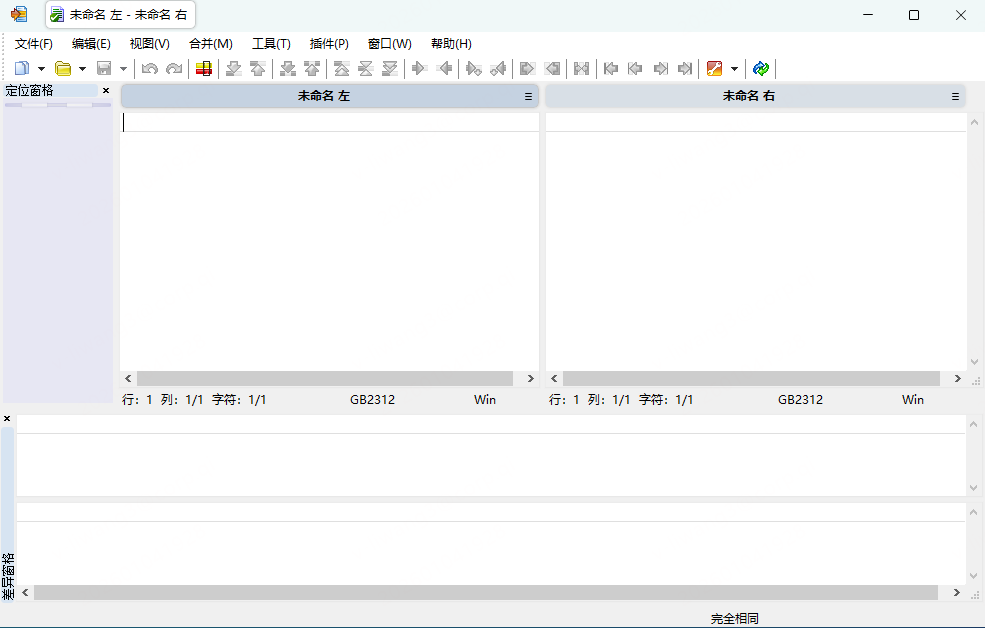Switch to the 未命名 左 - 未命名 右 tab
This screenshot has width=985, height=628.
tap(120, 15)
